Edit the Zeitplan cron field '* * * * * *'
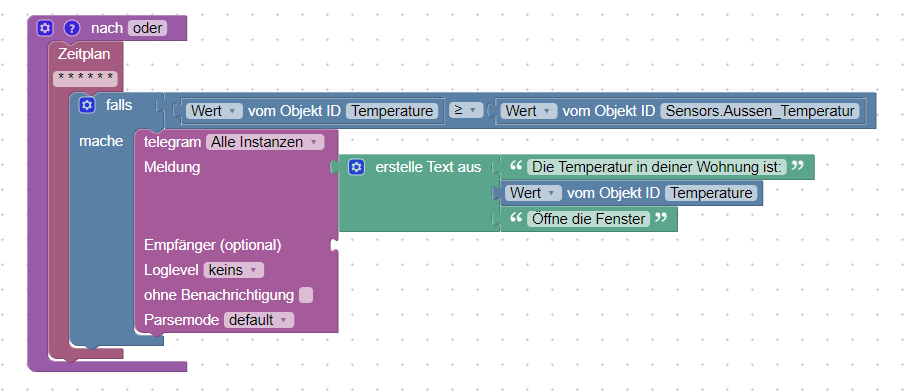Viewport: 914px width, 391px height. click(85, 79)
